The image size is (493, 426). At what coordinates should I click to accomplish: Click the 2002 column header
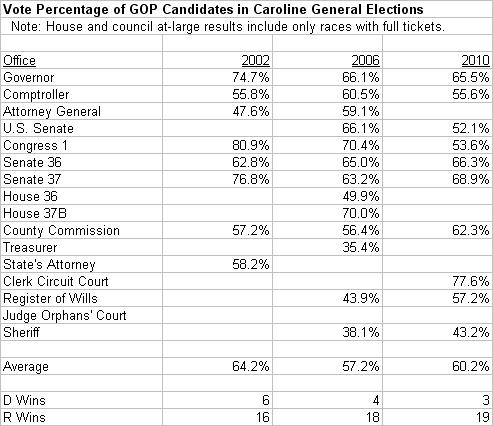coord(217,60)
